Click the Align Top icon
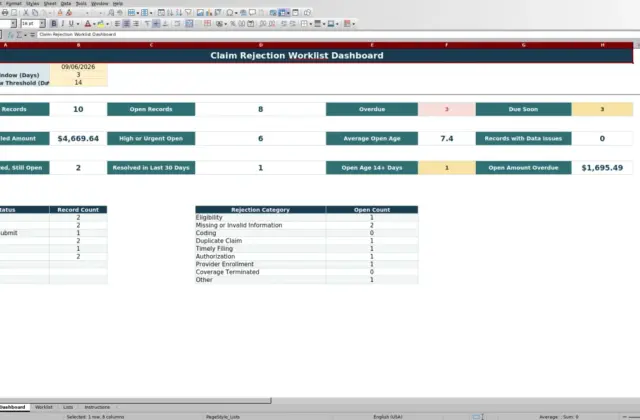The height and width of the screenshot is (420, 640). coord(147,24)
